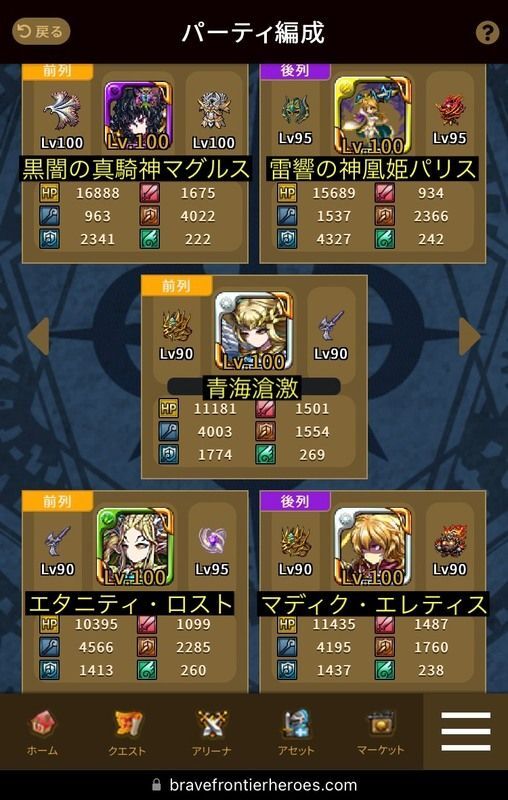
Task: Select the マディク・エレティス hero portrait
Action: coord(373,546)
